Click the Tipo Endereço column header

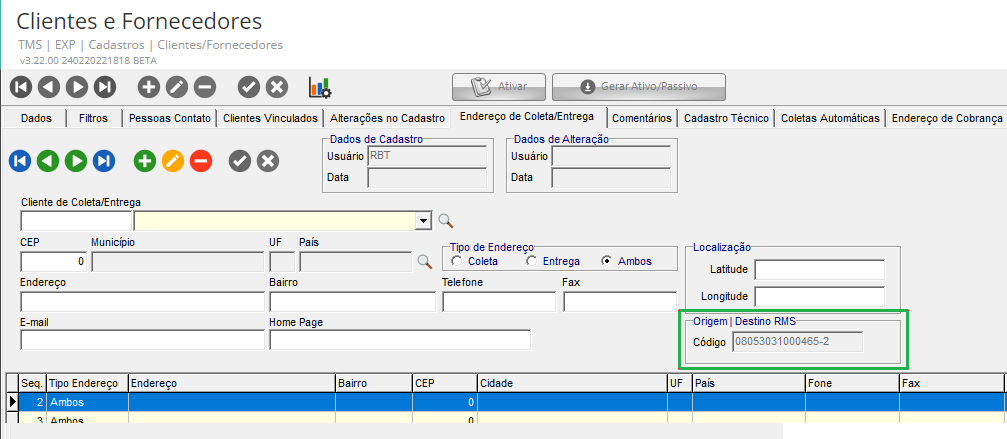(x=87, y=383)
